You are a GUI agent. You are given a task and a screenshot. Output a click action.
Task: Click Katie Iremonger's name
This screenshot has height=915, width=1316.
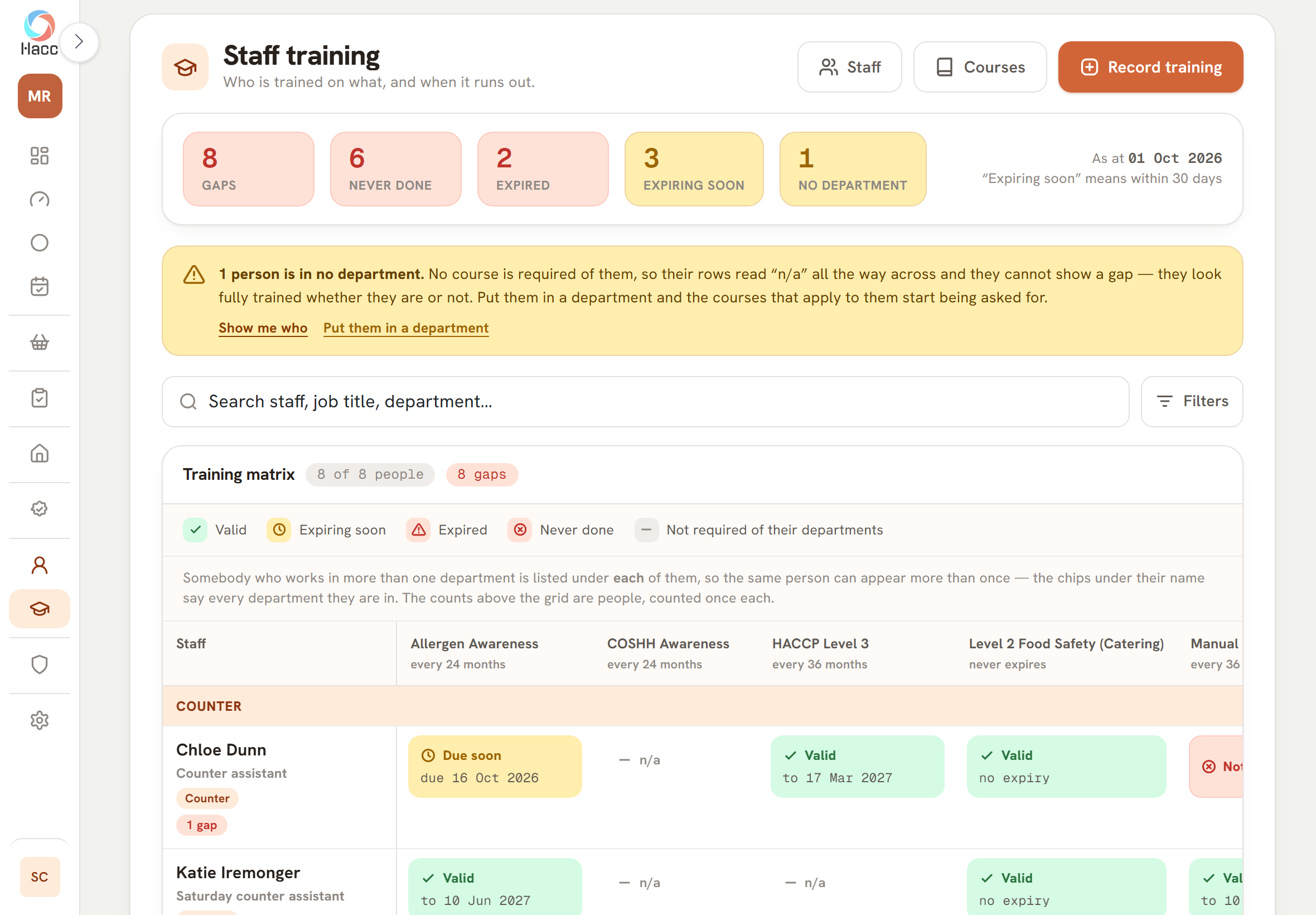238,873
